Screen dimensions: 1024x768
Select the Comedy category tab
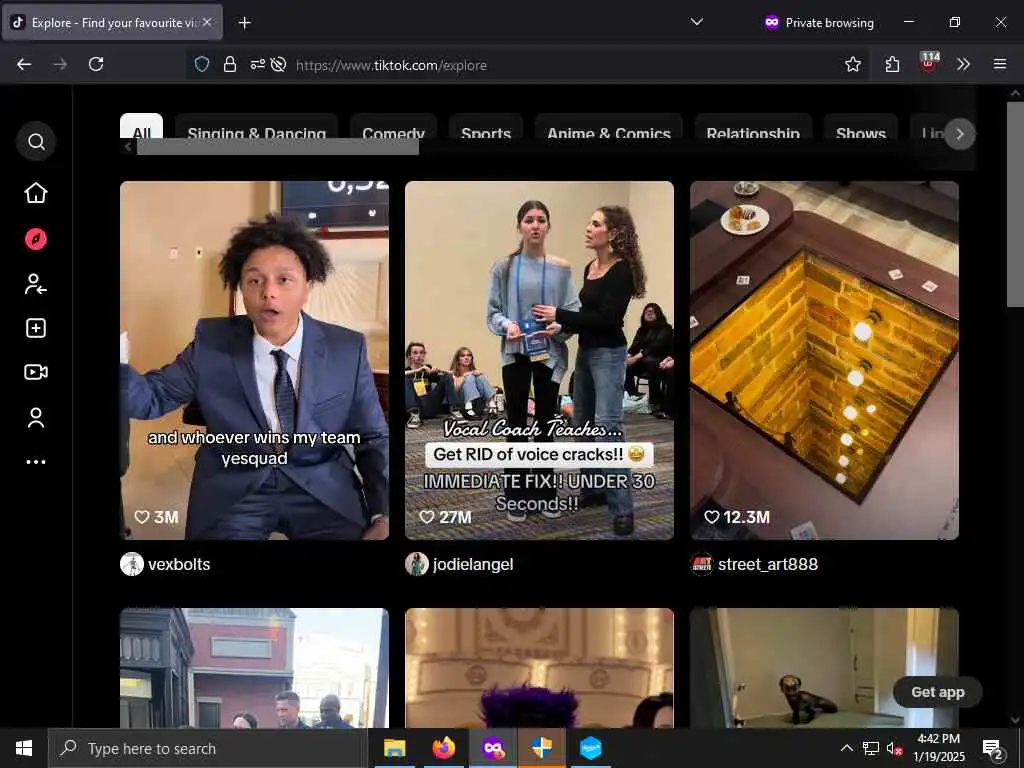click(393, 127)
